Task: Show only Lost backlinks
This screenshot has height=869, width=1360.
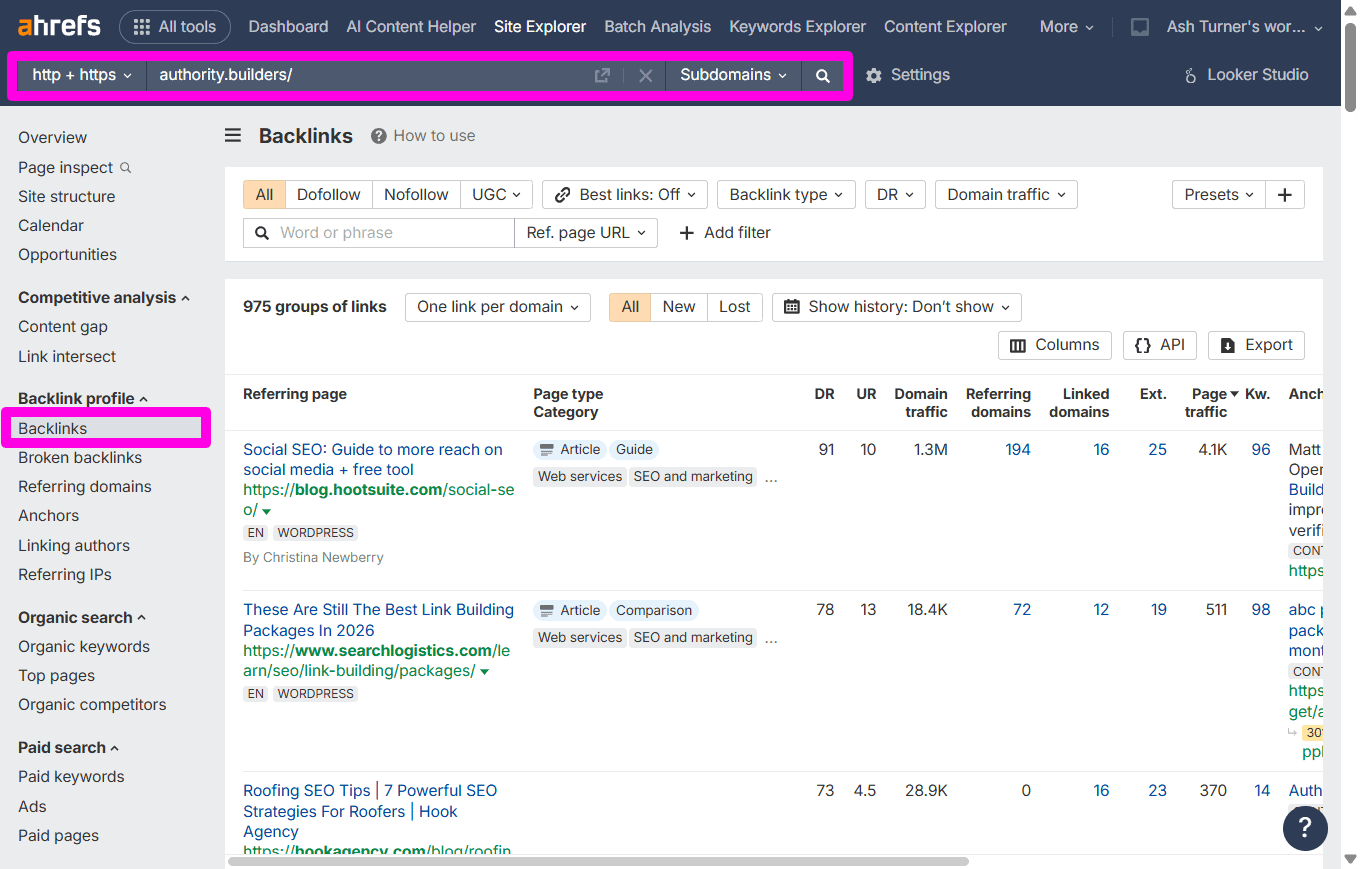Action: pos(735,307)
